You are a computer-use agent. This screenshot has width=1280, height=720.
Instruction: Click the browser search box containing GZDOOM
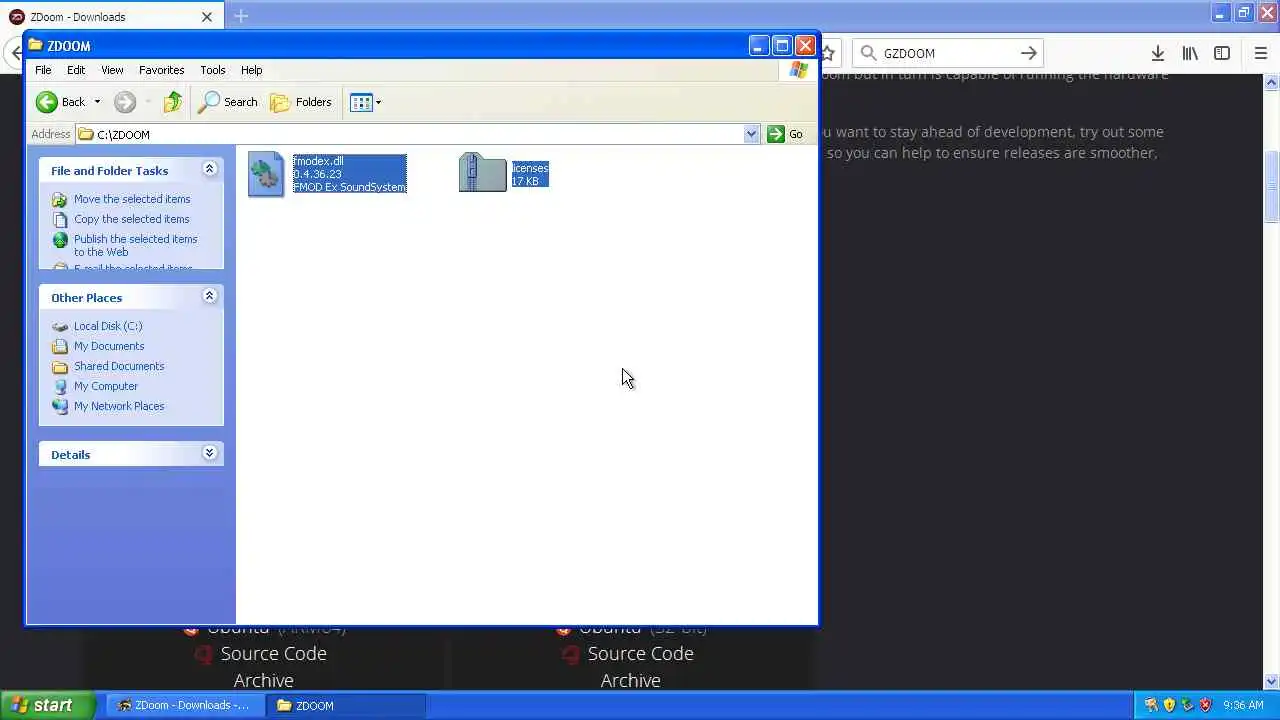coord(947,53)
